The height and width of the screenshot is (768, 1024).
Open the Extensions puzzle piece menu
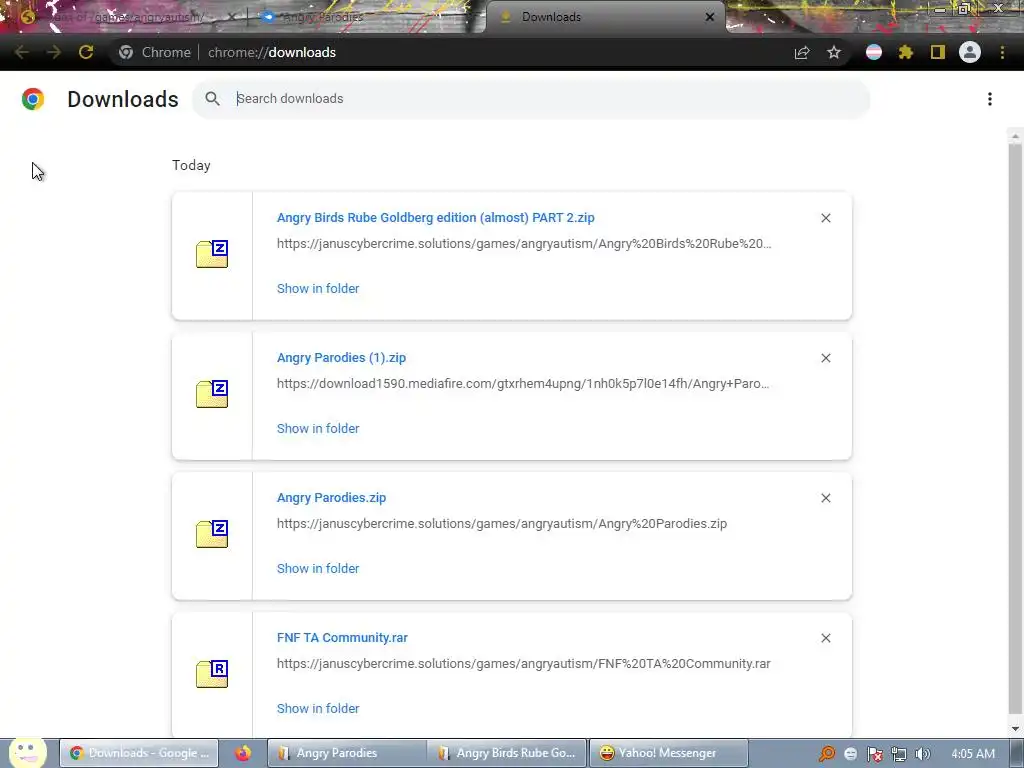coord(906,52)
